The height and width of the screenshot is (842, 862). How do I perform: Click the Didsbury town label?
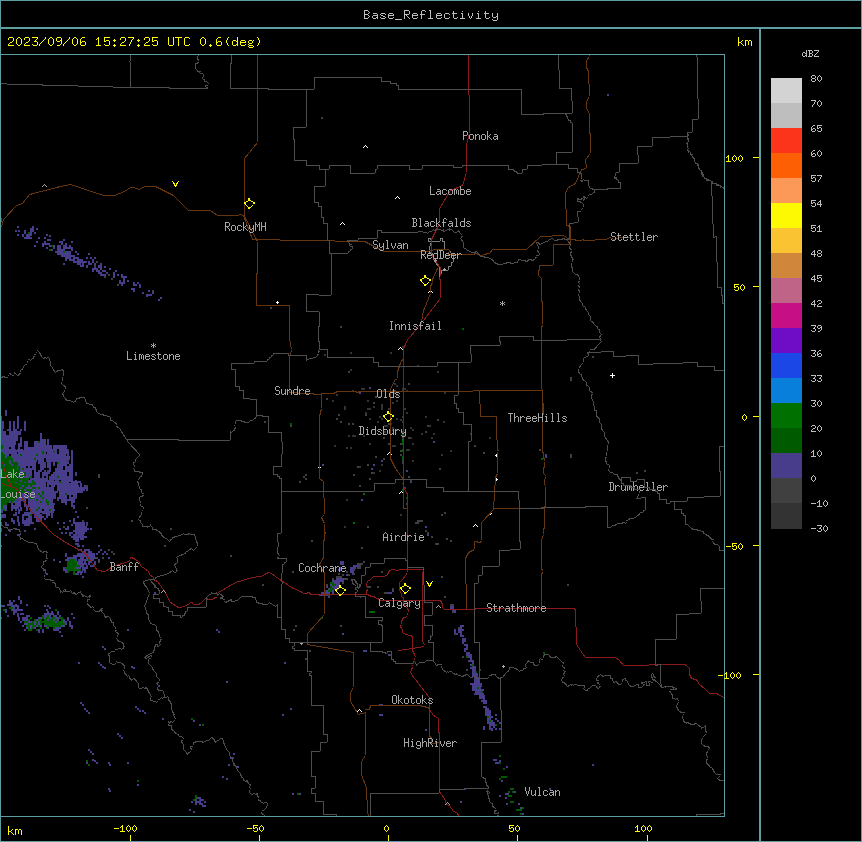click(x=383, y=431)
